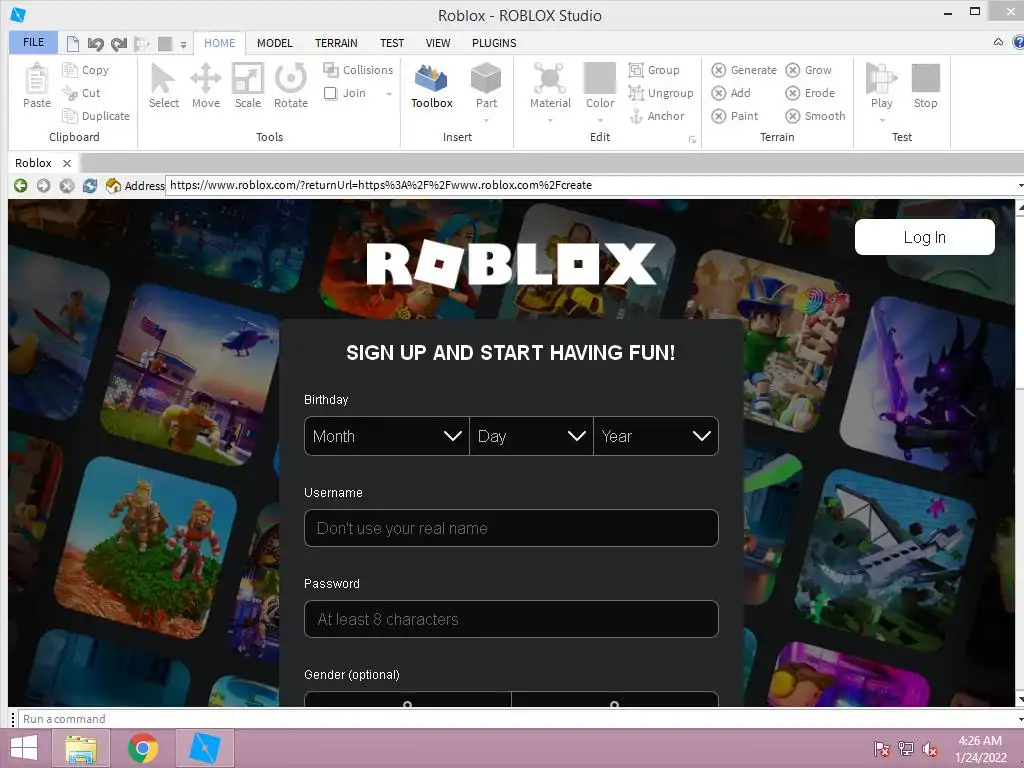1024x768 pixels.
Task: Click the Log In button
Action: pyautogui.click(x=925, y=237)
